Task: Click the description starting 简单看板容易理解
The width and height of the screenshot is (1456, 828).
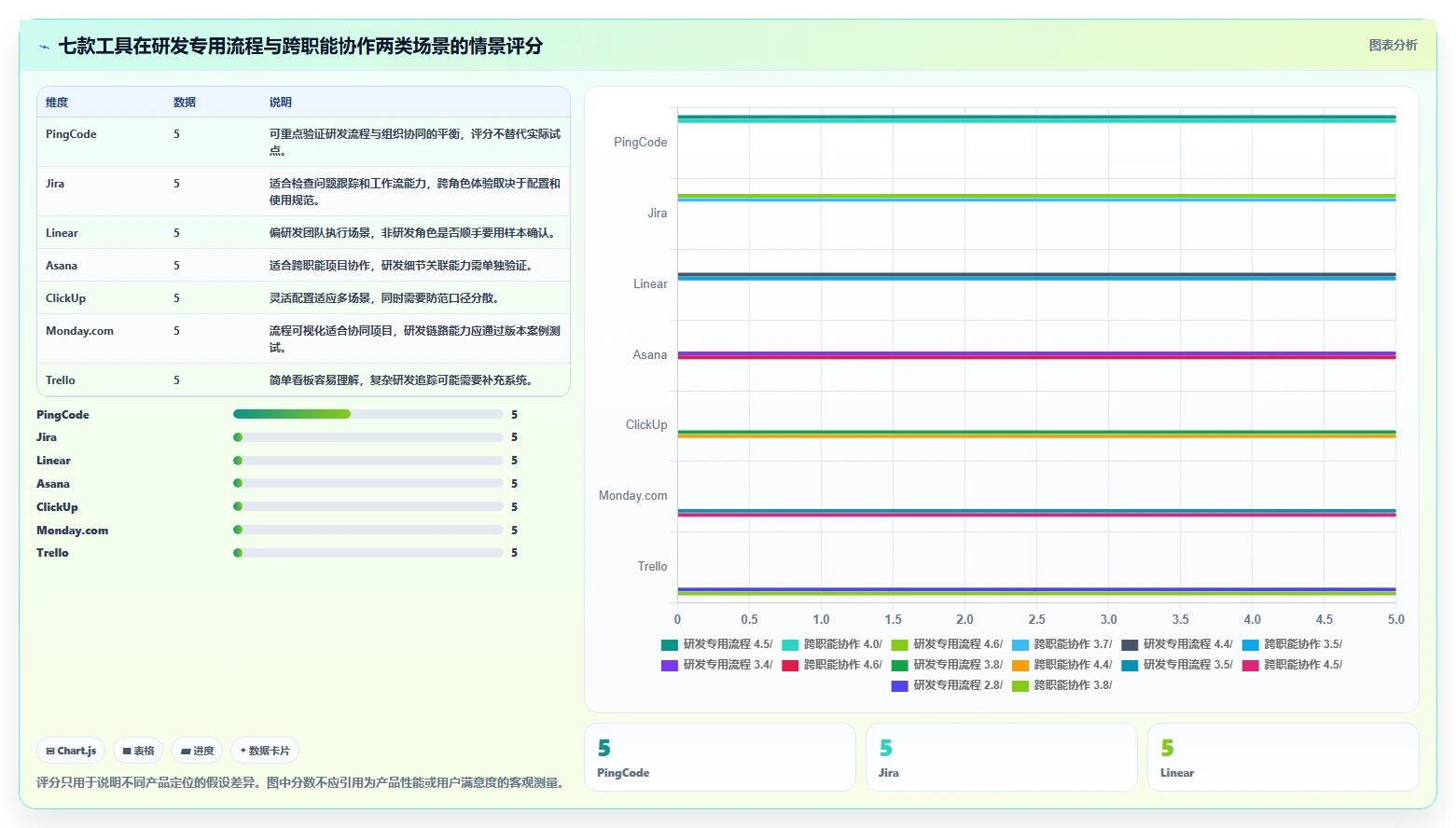Action: (403, 380)
